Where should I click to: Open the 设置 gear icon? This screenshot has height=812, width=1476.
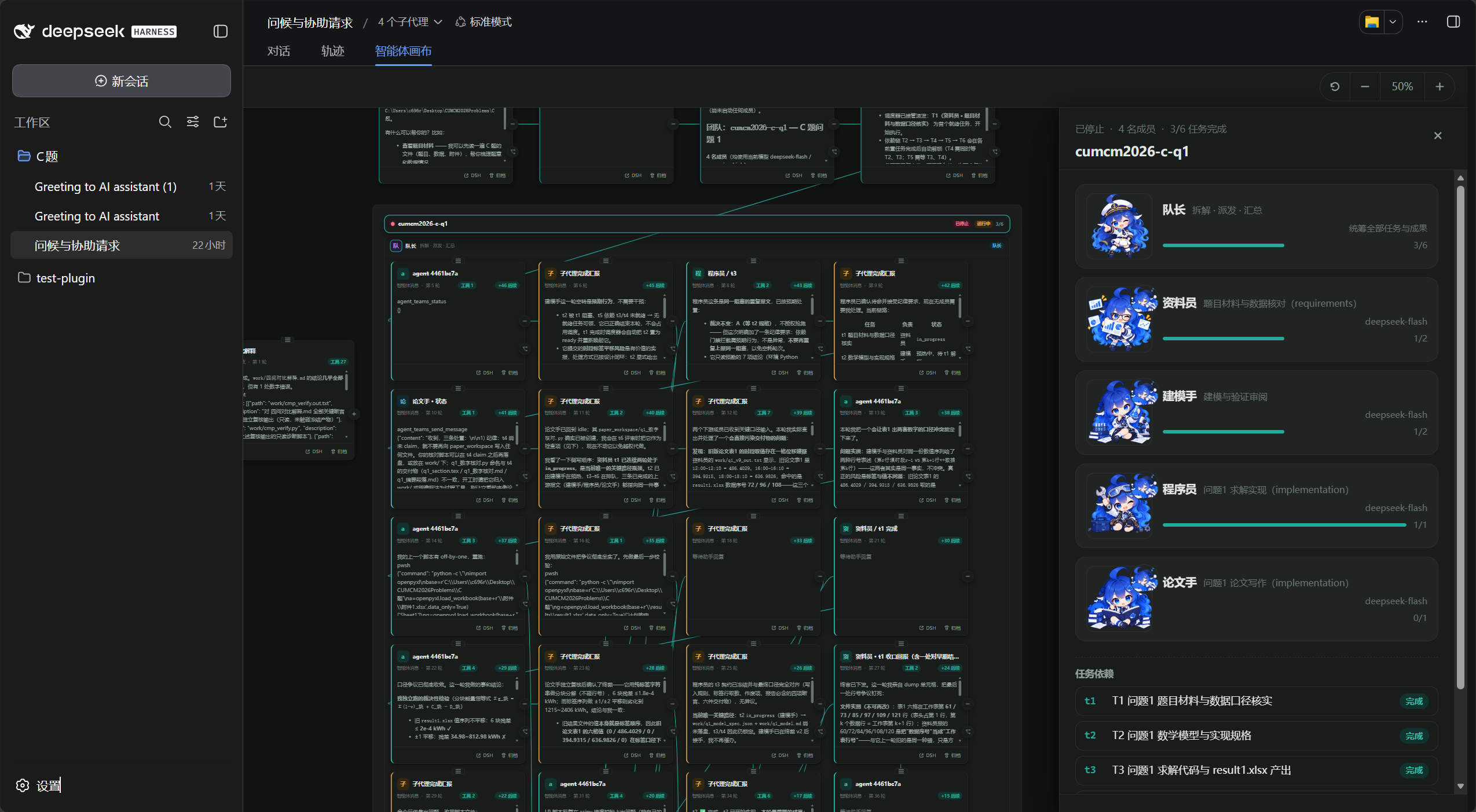23,785
